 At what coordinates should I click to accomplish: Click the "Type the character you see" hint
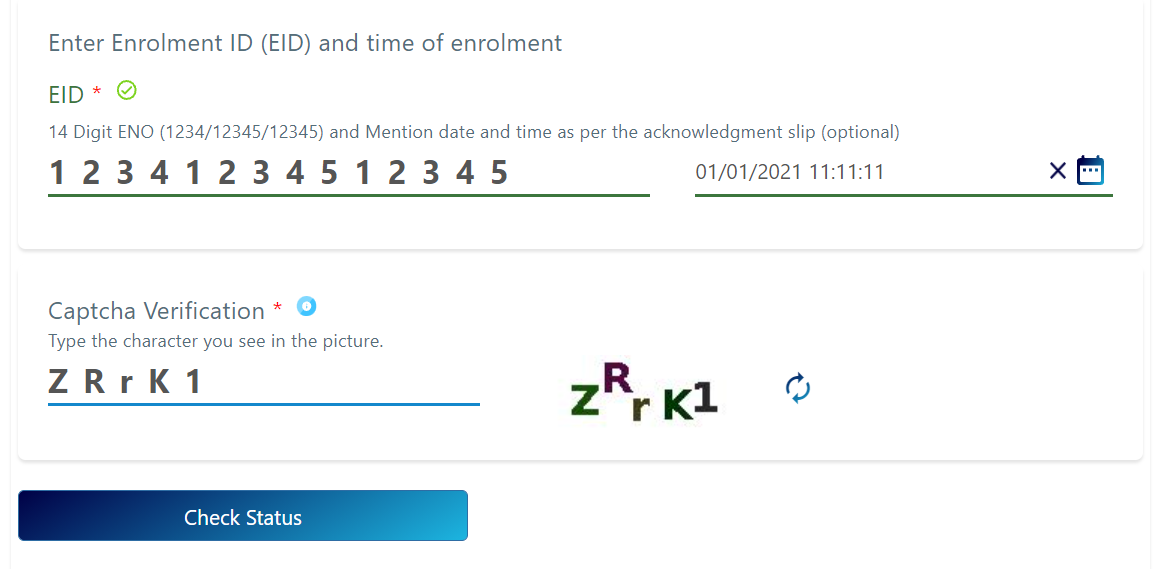tap(216, 341)
